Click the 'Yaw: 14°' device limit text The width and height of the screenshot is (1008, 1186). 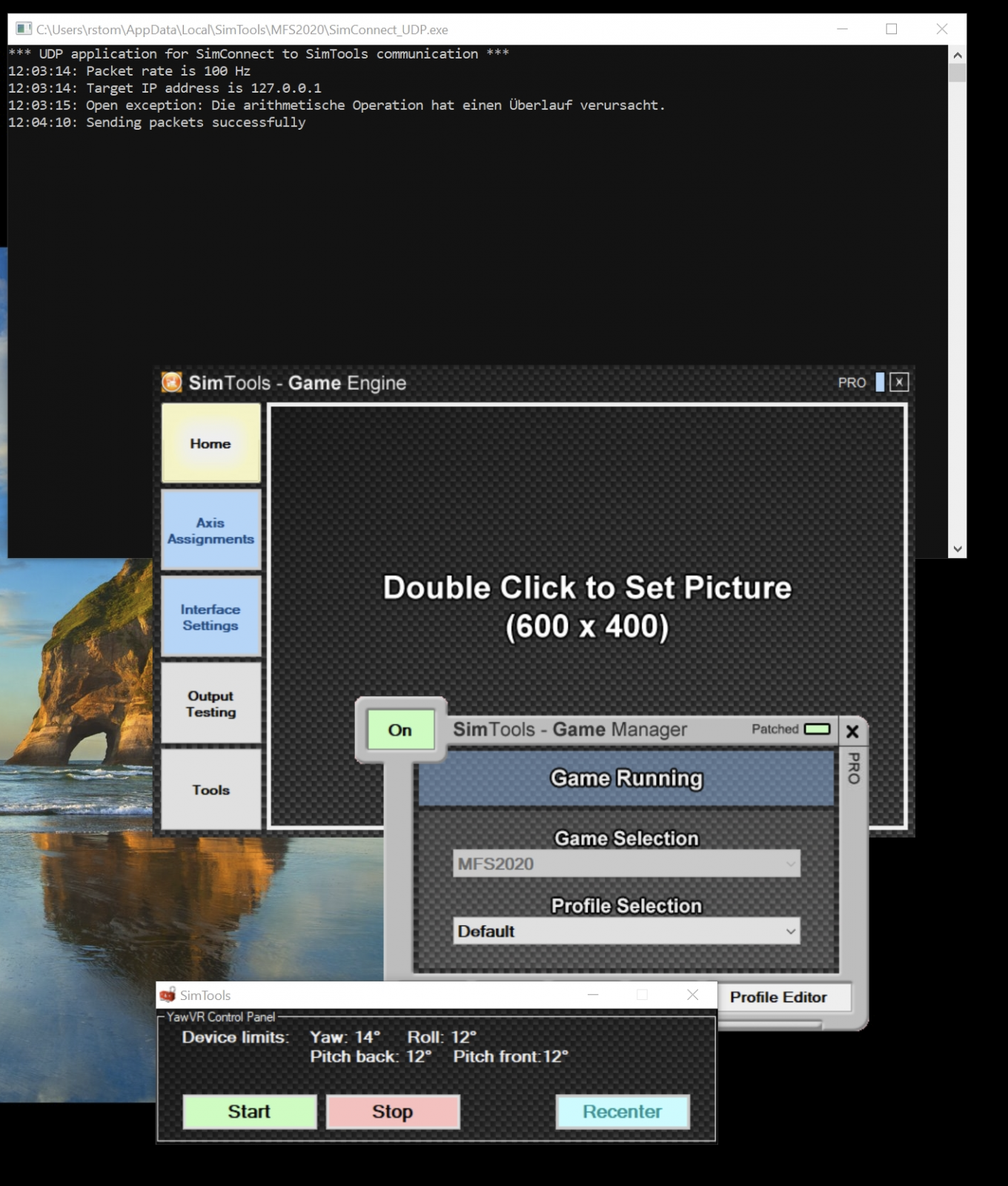point(345,1037)
